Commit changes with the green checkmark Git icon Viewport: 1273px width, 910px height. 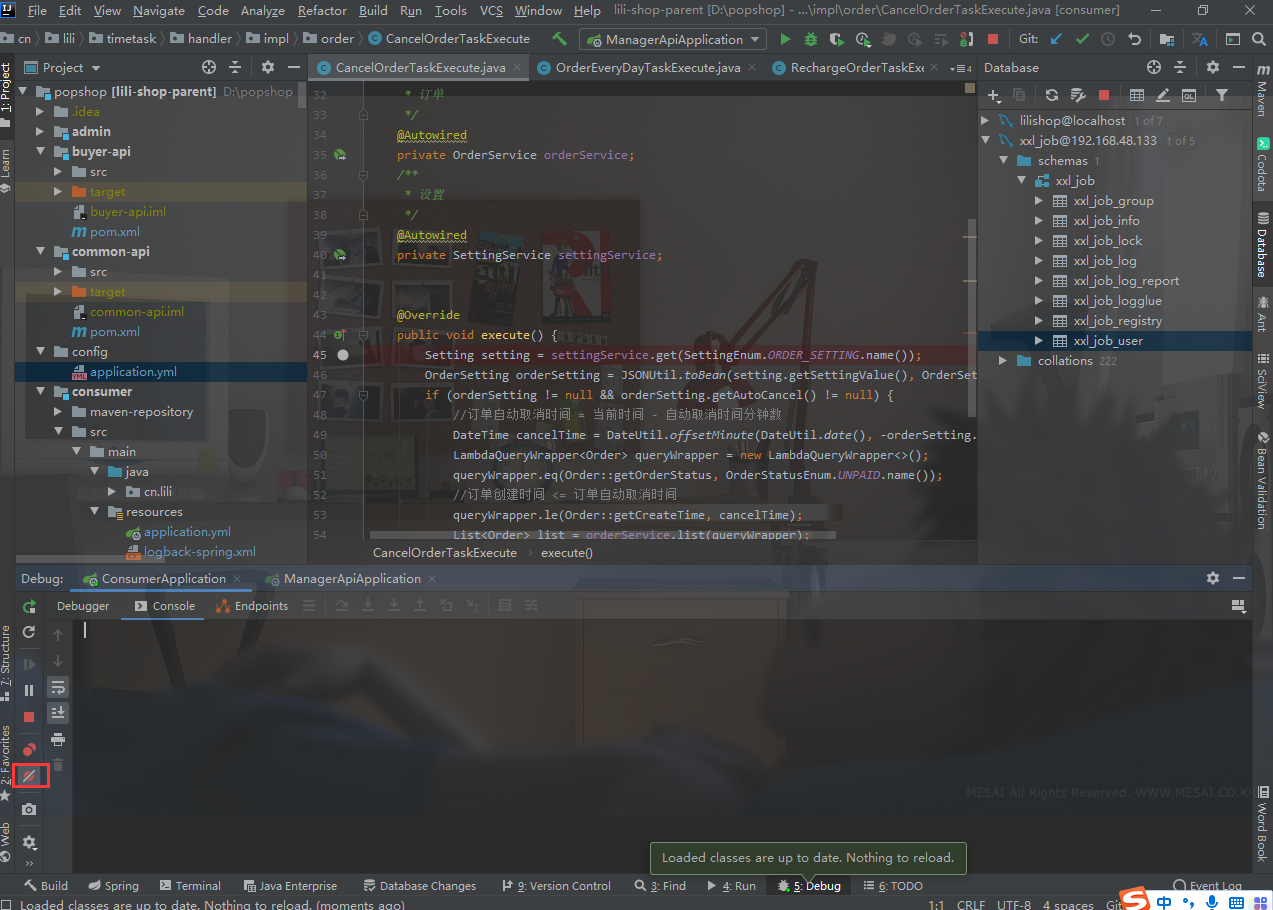pos(1081,40)
